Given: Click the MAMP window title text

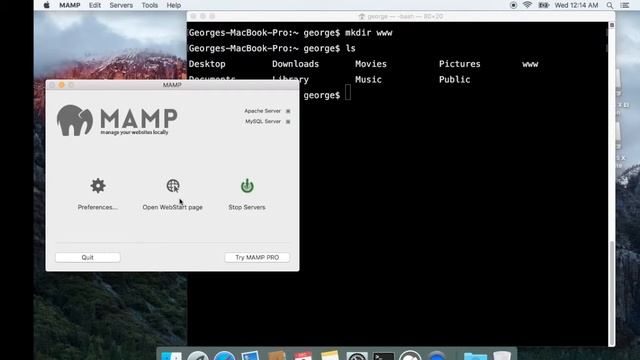Looking at the screenshot, I should point(172,85).
